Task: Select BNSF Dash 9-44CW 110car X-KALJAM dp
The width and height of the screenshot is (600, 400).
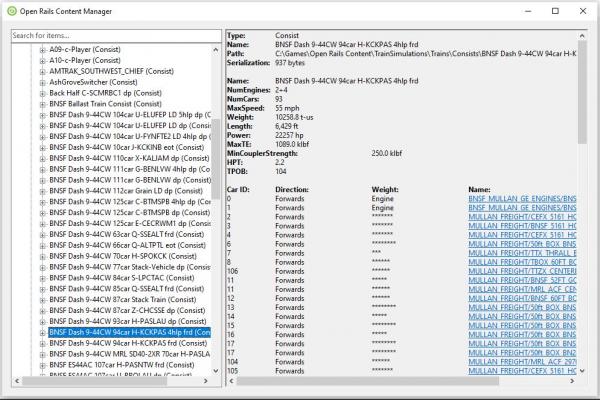Action: (x=129, y=158)
